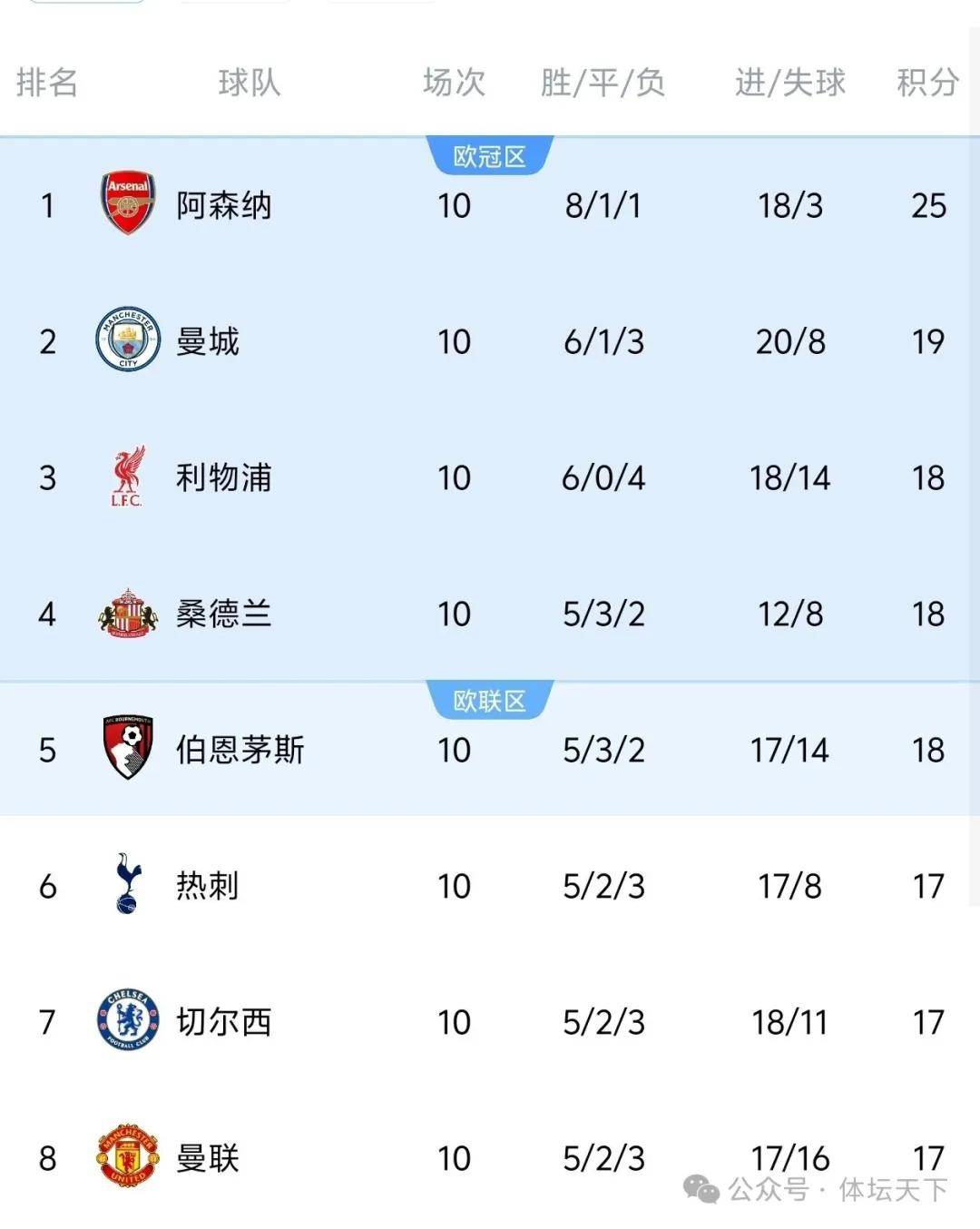Open the 阿森纳 team name
Image resolution: width=980 pixels, height=1229 pixels.
[x=223, y=205]
